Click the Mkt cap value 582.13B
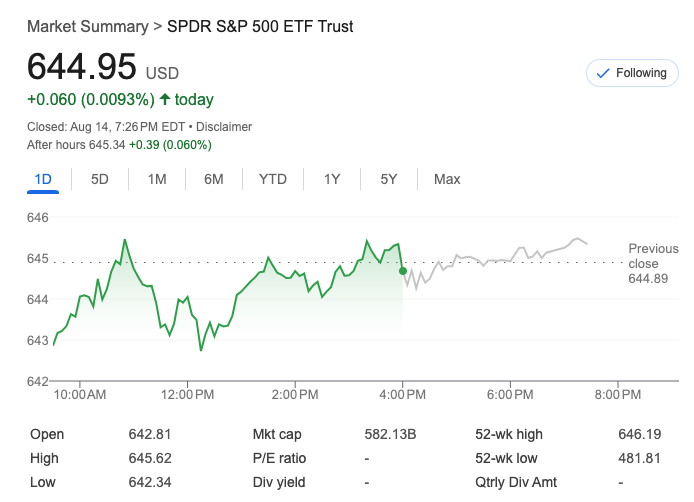Viewport: 694px width, 502px height. (390, 435)
